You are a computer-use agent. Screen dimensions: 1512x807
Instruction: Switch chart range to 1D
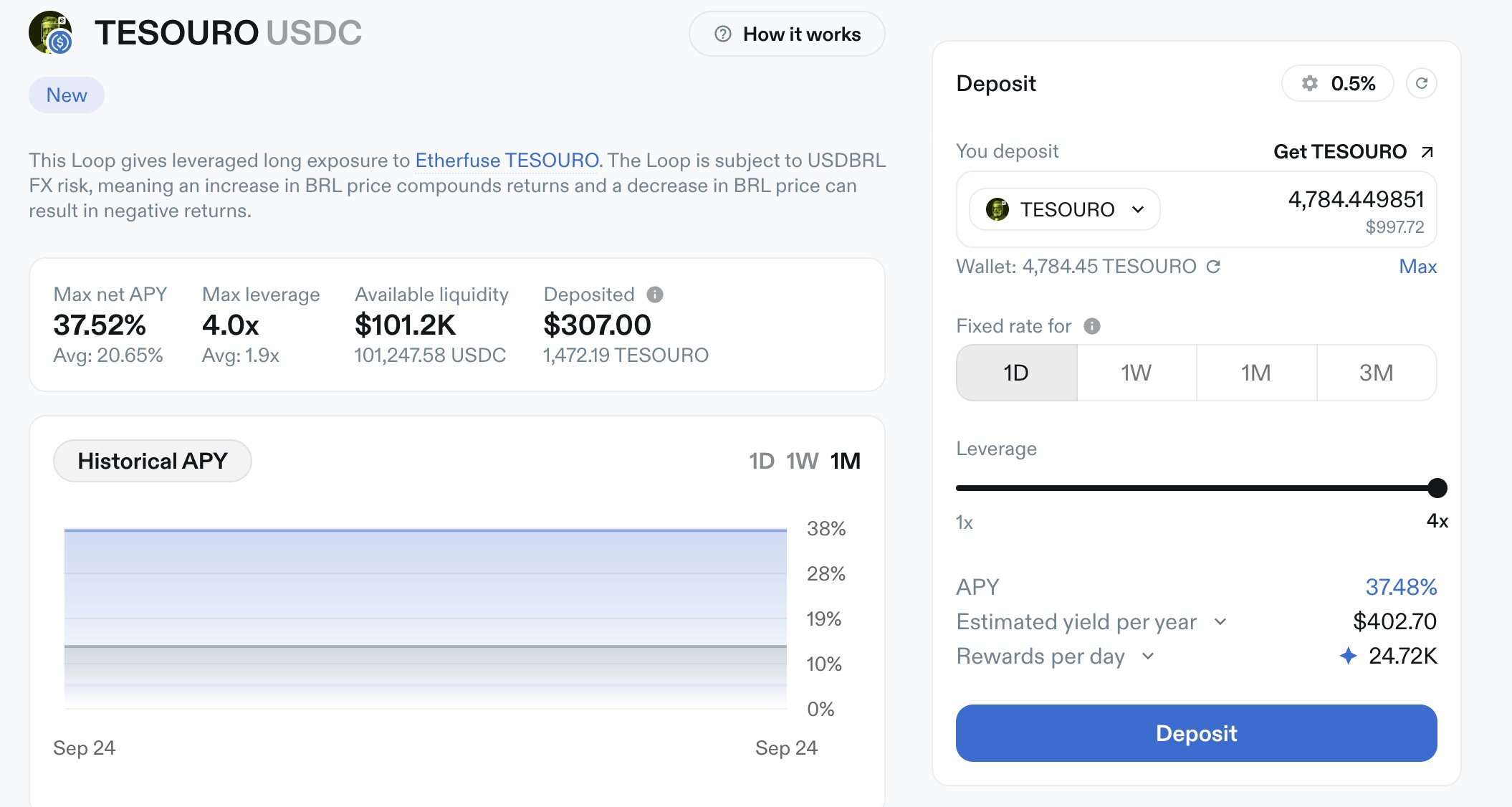click(x=762, y=461)
